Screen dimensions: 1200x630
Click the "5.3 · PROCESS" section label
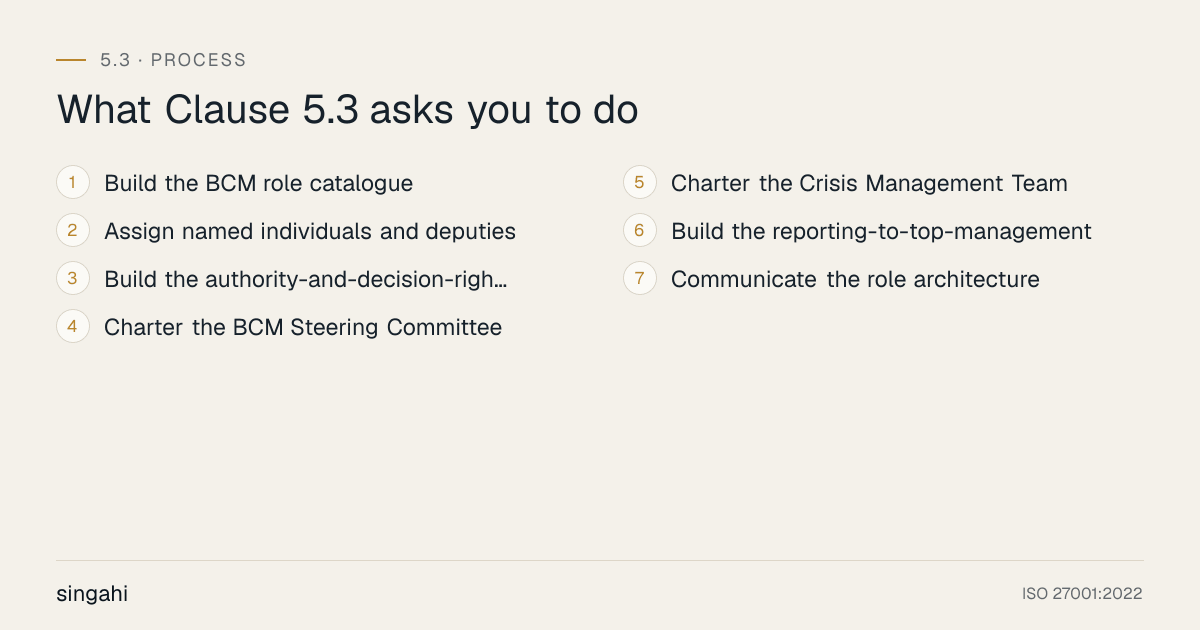(x=173, y=60)
